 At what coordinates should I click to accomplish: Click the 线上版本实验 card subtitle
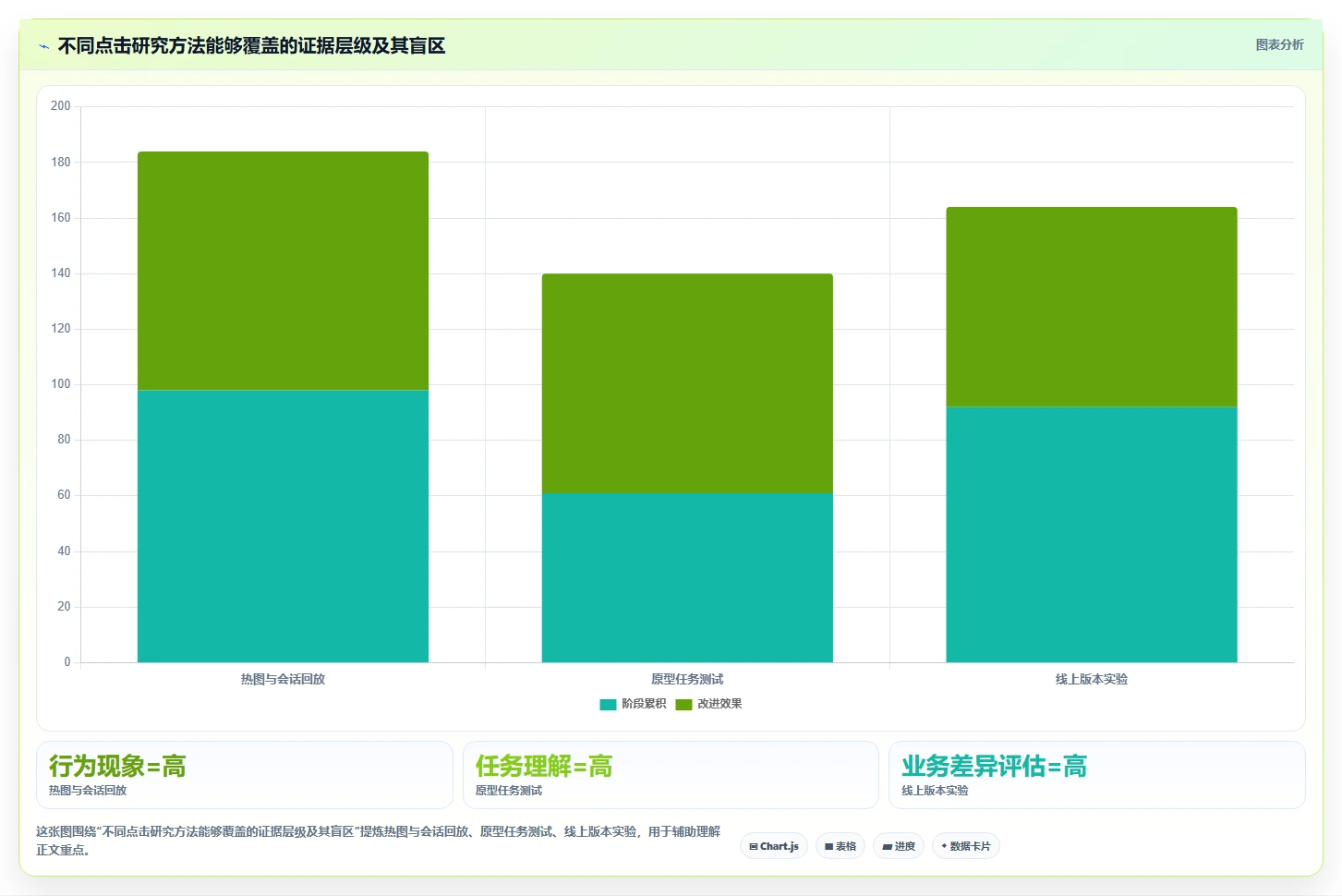pos(935,791)
